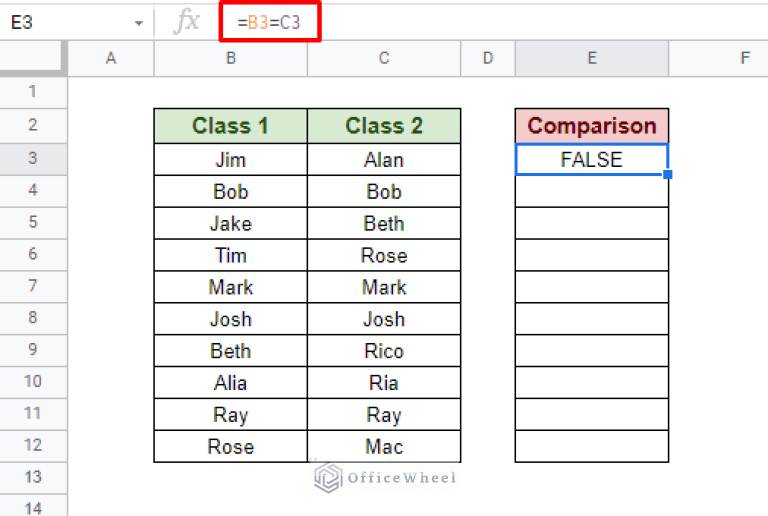Image resolution: width=768 pixels, height=516 pixels.
Task: Open the Name Box dropdown arrow
Action: (138, 23)
